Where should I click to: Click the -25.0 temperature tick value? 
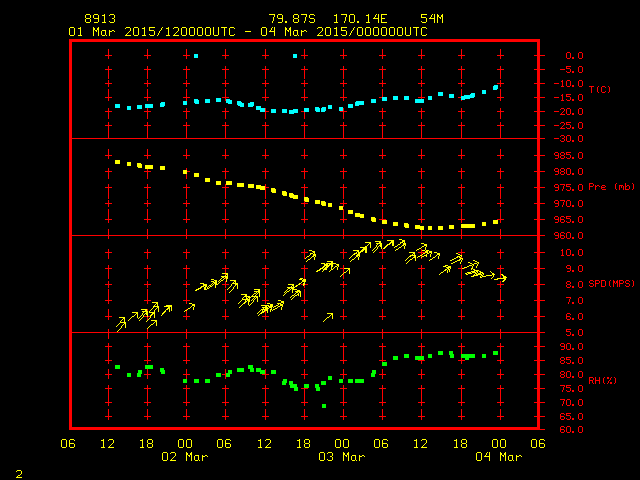tap(569, 126)
